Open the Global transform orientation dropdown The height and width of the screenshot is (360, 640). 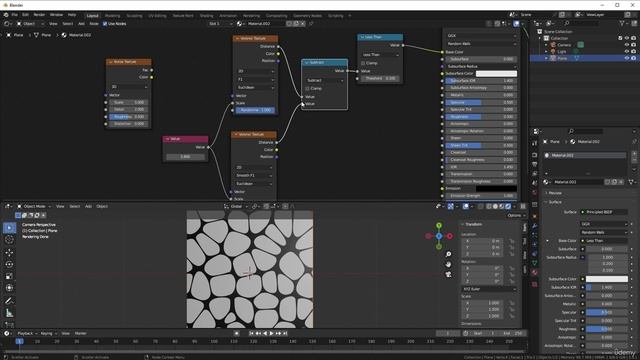(237, 207)
